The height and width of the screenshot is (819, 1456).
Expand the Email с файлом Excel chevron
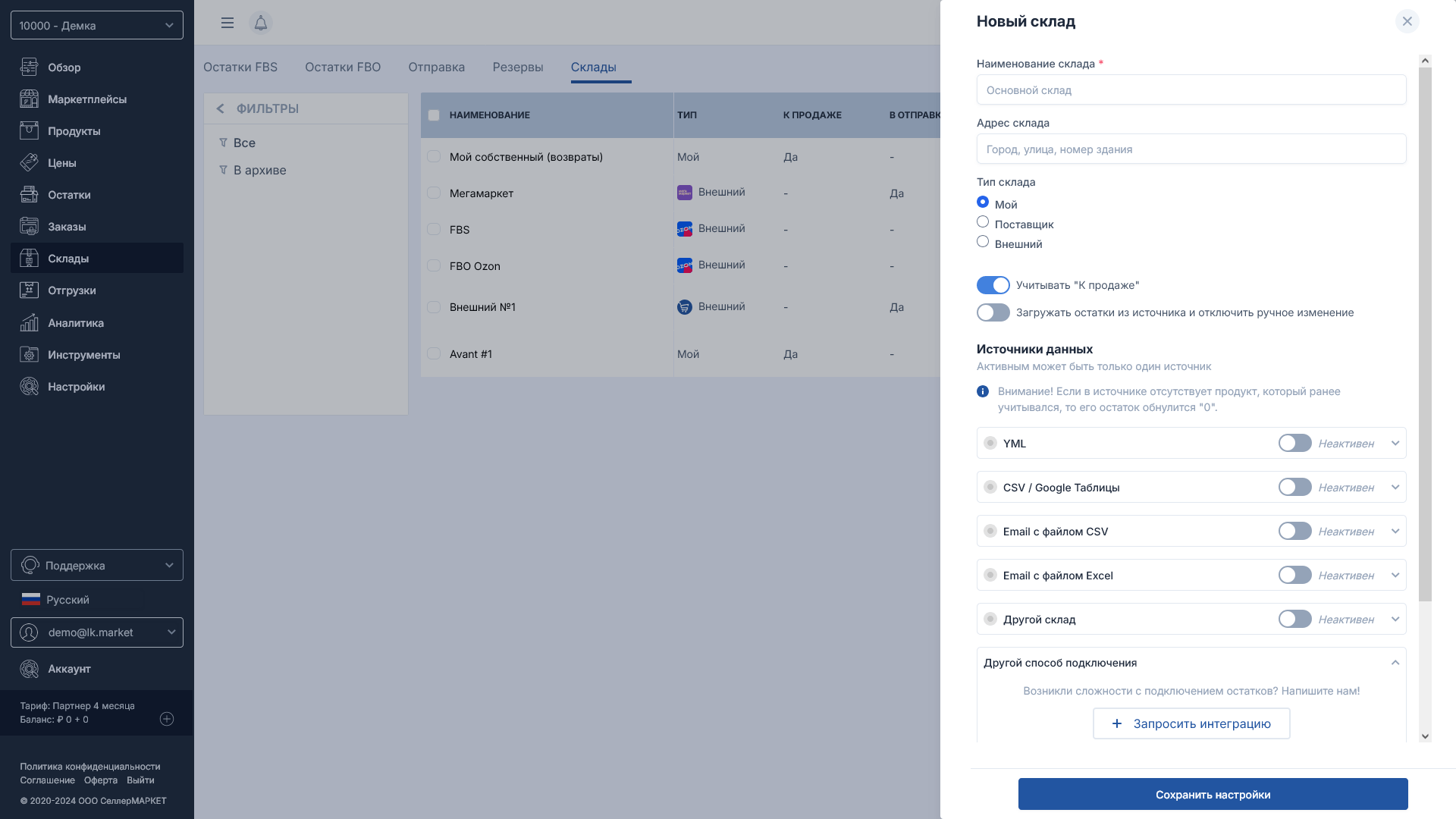(1395, 575)
